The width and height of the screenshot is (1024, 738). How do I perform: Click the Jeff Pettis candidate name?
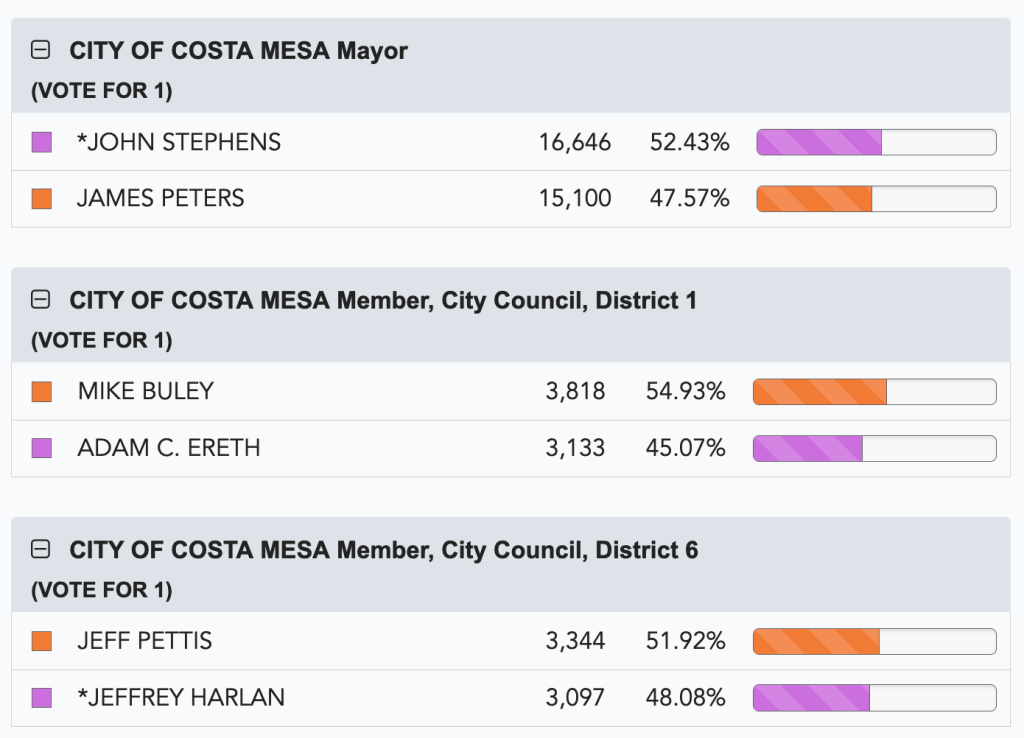[x=145, y=641]
